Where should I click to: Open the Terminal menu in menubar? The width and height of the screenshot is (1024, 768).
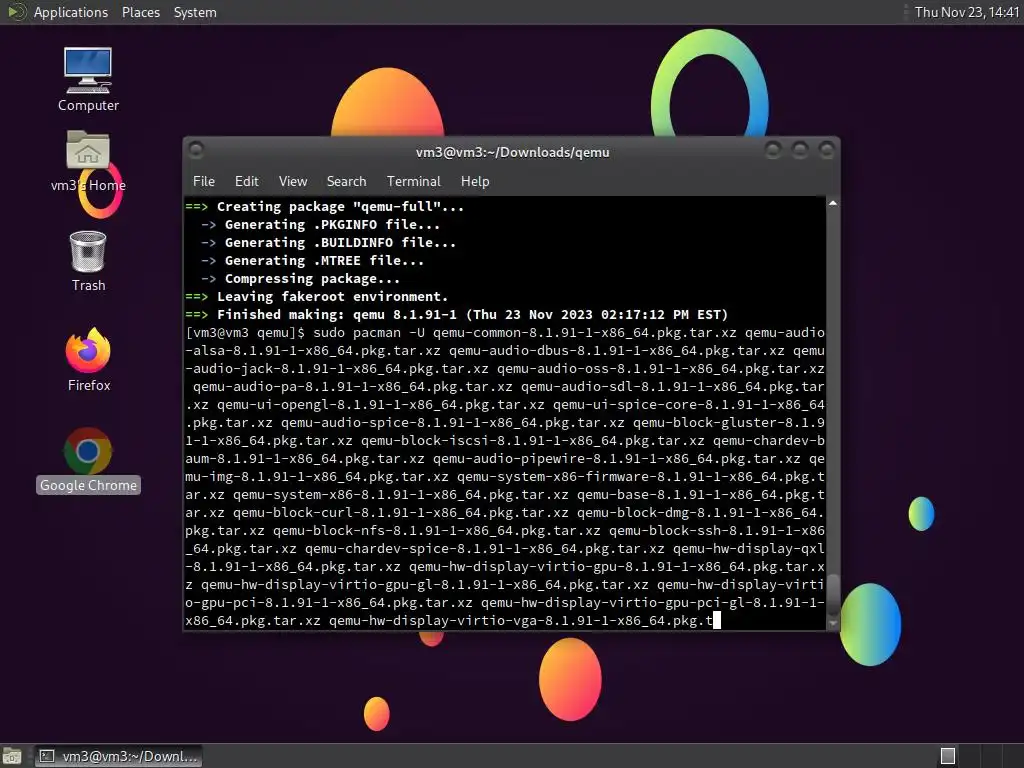click(413, 181)
